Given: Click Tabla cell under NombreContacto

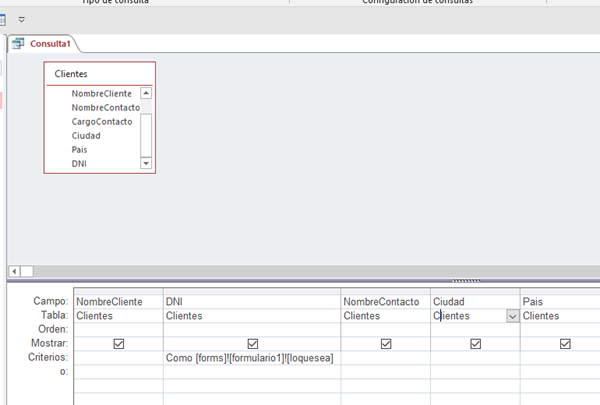Looking at the screenshot, I should (x=385, y=316).
